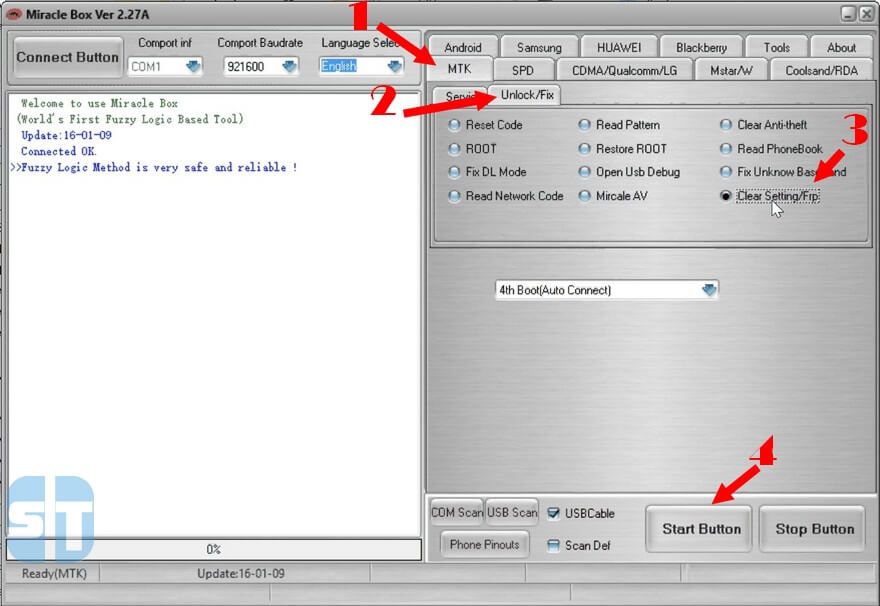Select the Read Pattern option
This screenshot has height=606, width=880.
coord(585,125)
